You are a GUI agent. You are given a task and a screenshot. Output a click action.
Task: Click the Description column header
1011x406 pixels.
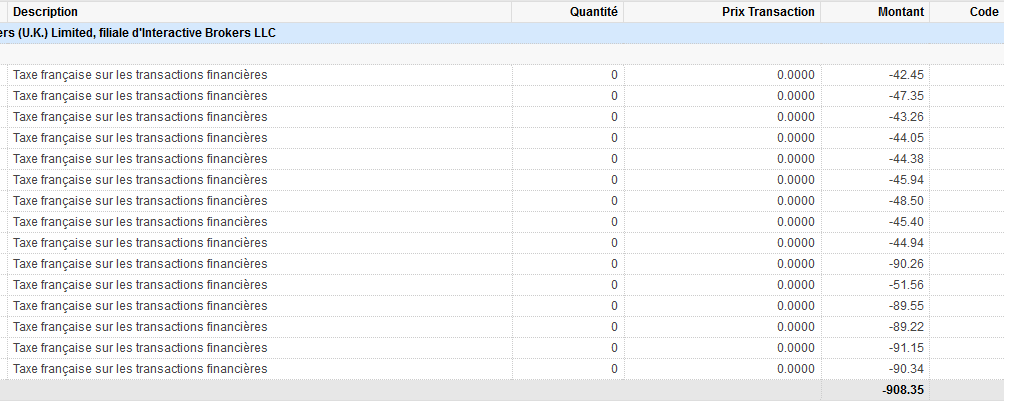(x=45, y=11)
